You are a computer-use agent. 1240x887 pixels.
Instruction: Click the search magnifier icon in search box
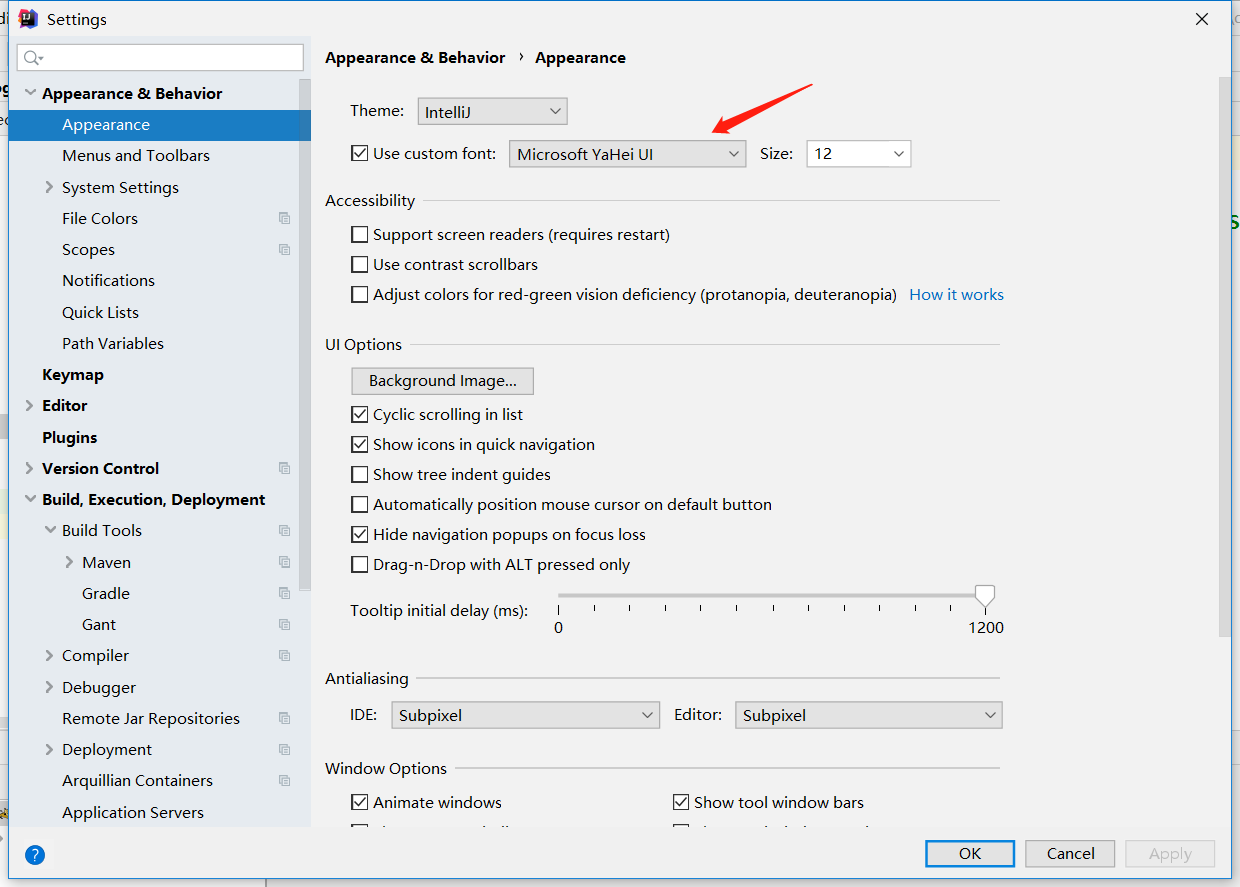(34, 58)
